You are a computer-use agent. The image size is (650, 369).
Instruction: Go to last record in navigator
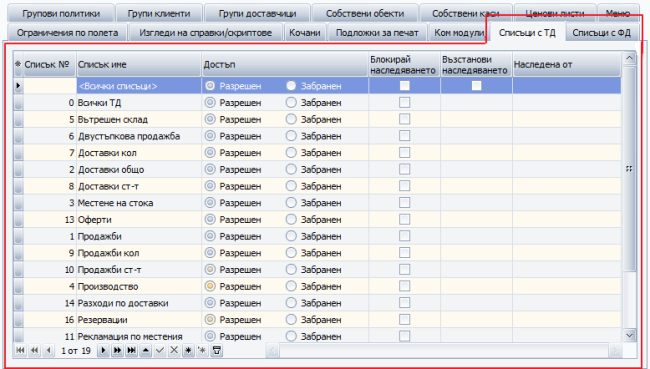(x=131, y=350)
